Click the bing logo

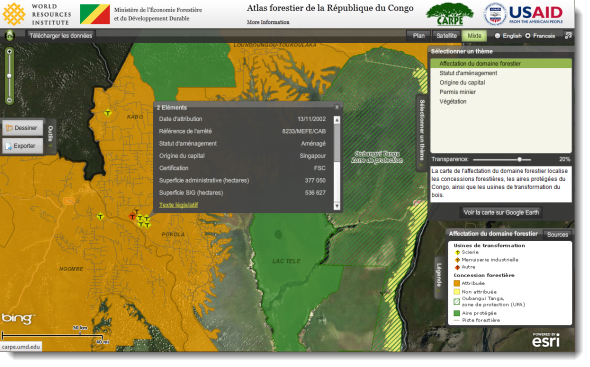[x=18, y=318]
